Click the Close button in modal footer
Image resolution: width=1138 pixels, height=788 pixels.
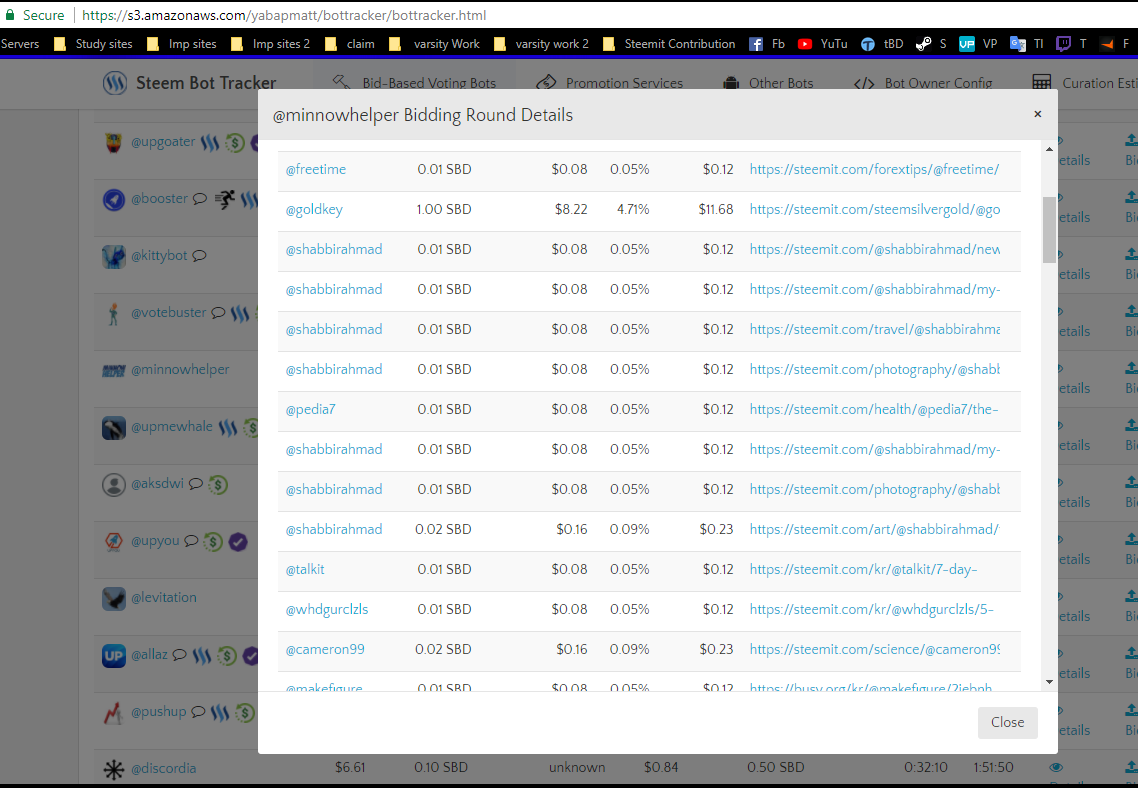[x=1007, y=722]
